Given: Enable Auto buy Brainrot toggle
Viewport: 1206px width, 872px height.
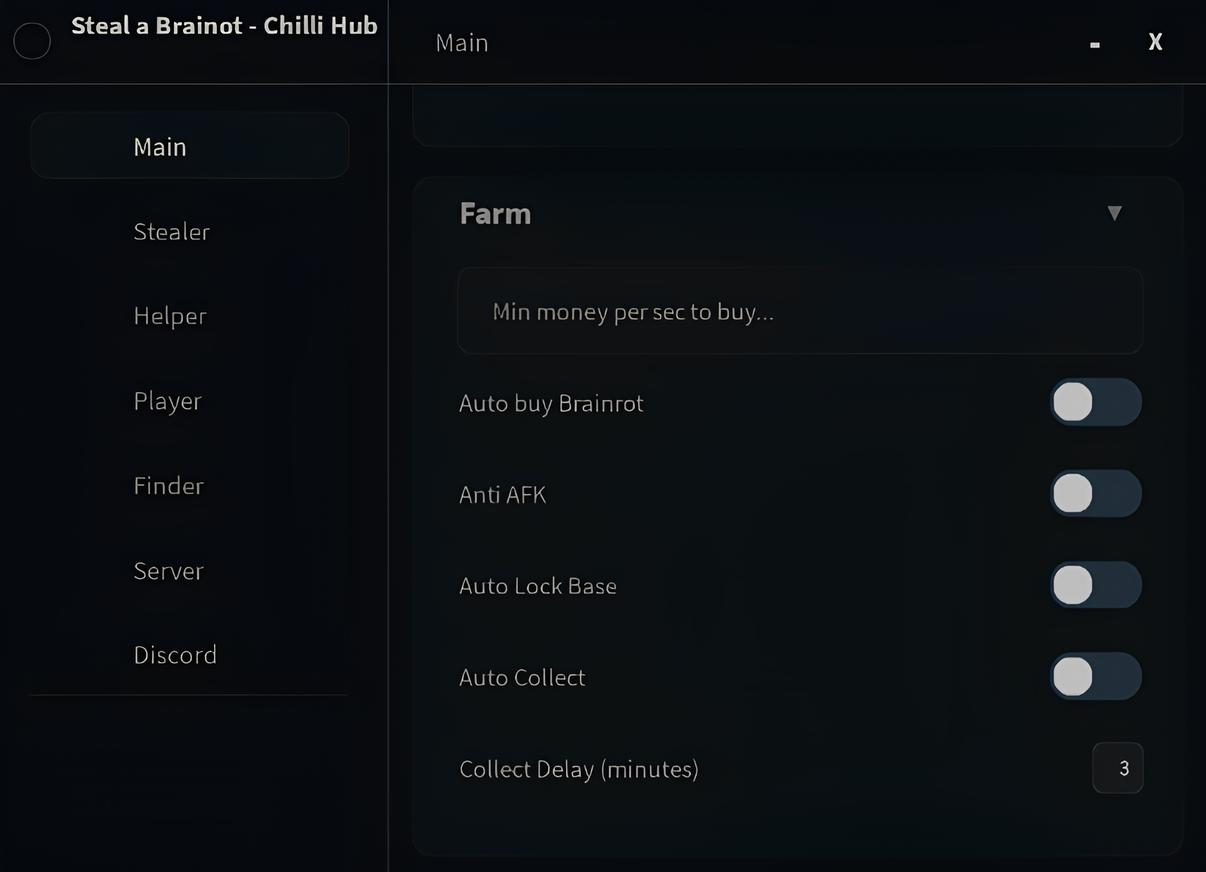Looking at the screenshot, I should (1095, 402).
